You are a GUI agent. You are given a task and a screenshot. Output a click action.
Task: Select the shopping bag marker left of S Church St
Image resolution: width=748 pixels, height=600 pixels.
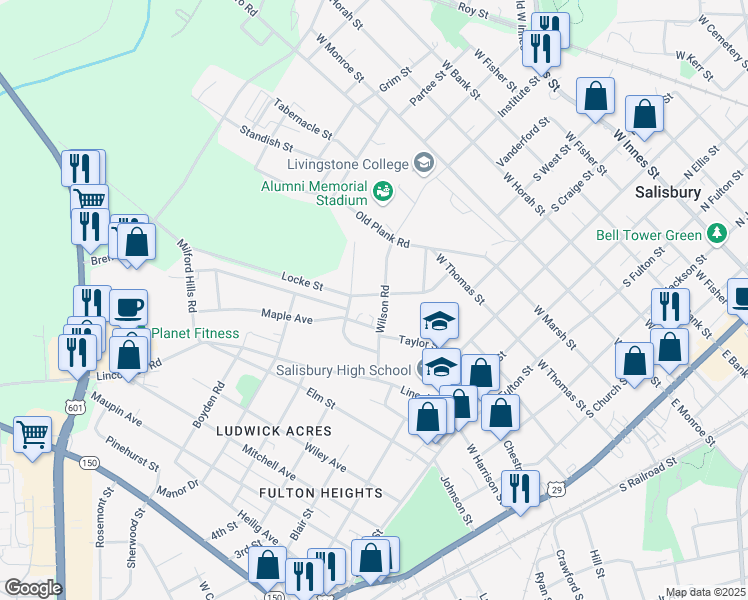point(634,362)
